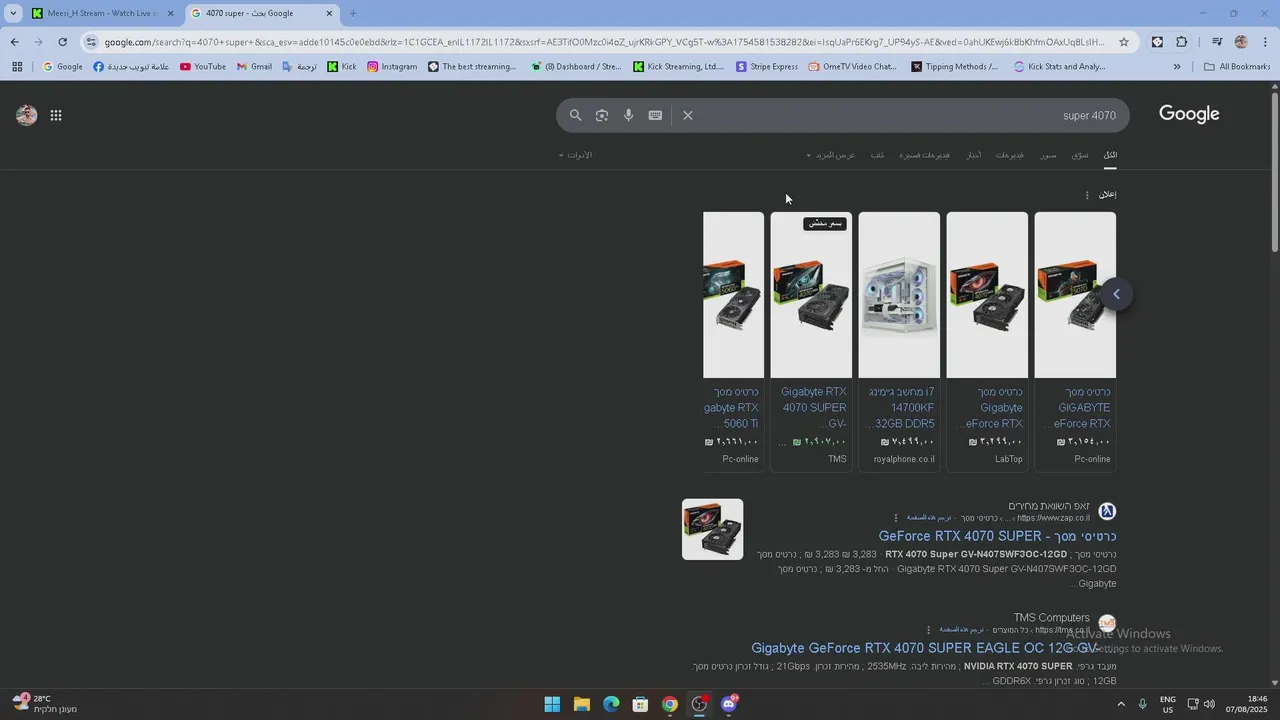Go to the Google logo homepage

[1189, 114]
